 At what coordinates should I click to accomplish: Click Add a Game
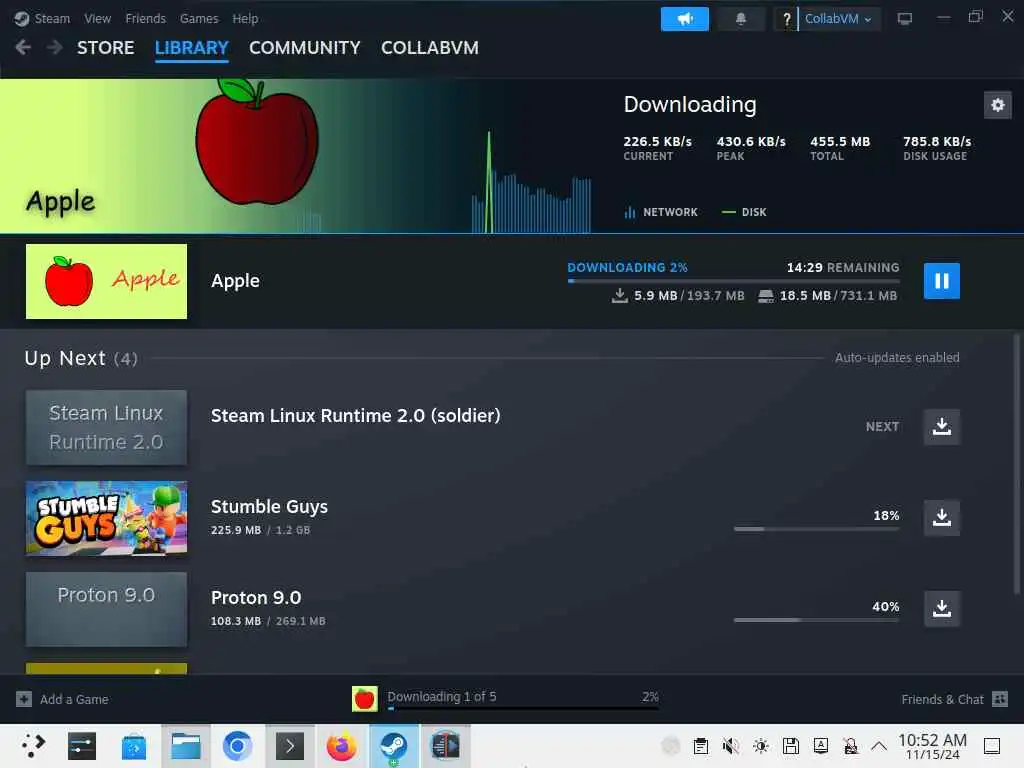pos(74,699)
